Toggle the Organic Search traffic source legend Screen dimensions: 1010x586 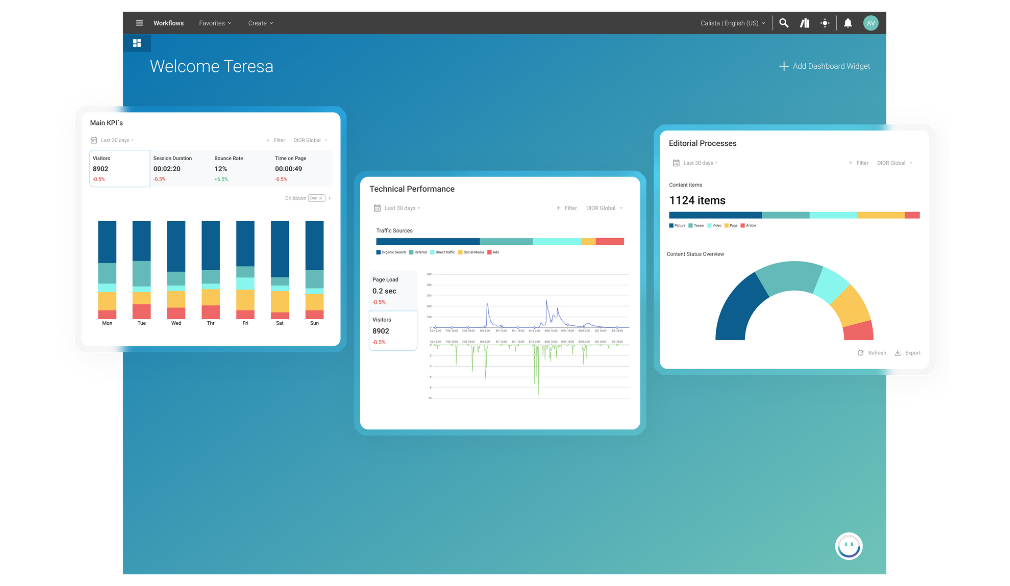393,252
